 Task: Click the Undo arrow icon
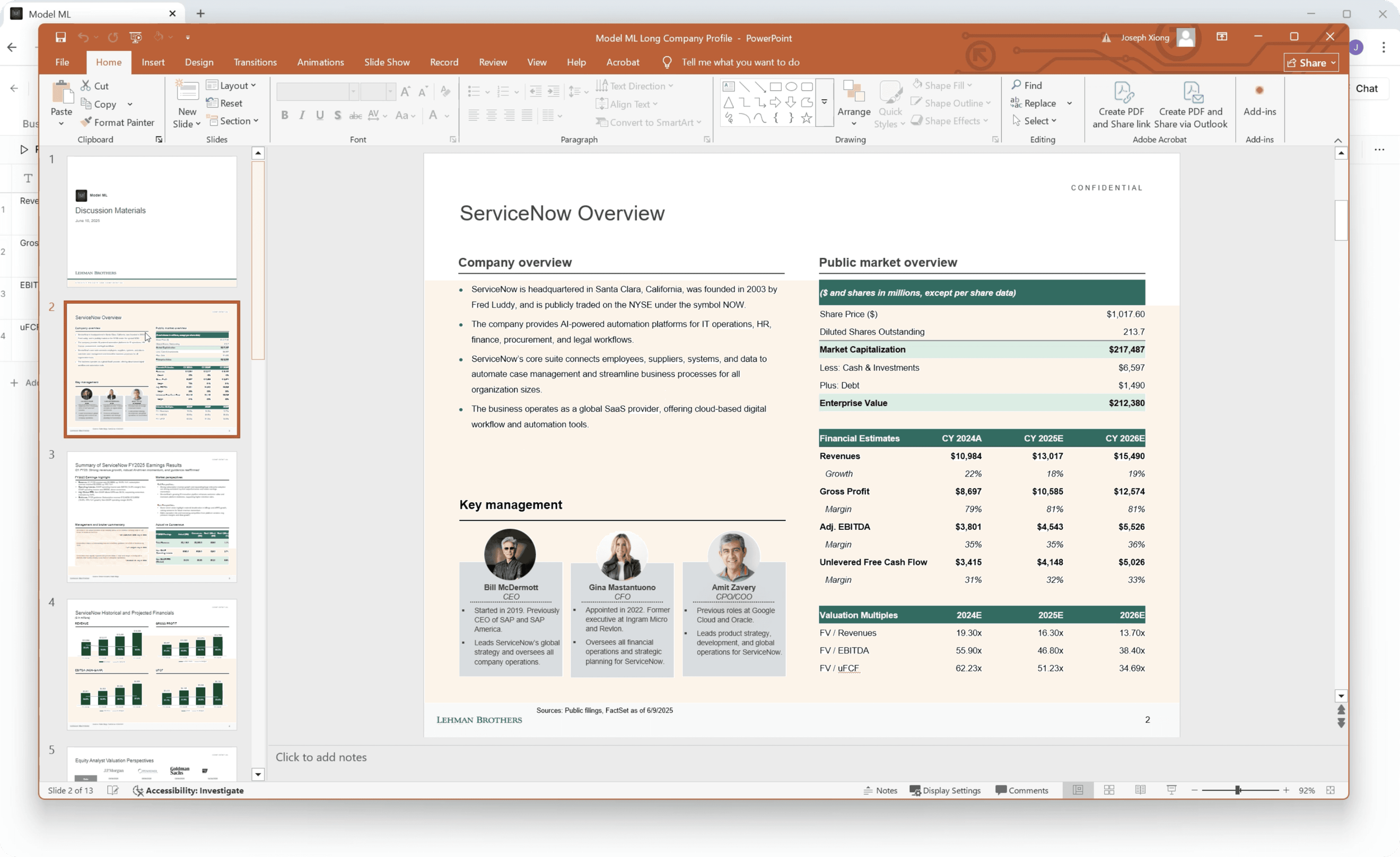coord(83,38)
